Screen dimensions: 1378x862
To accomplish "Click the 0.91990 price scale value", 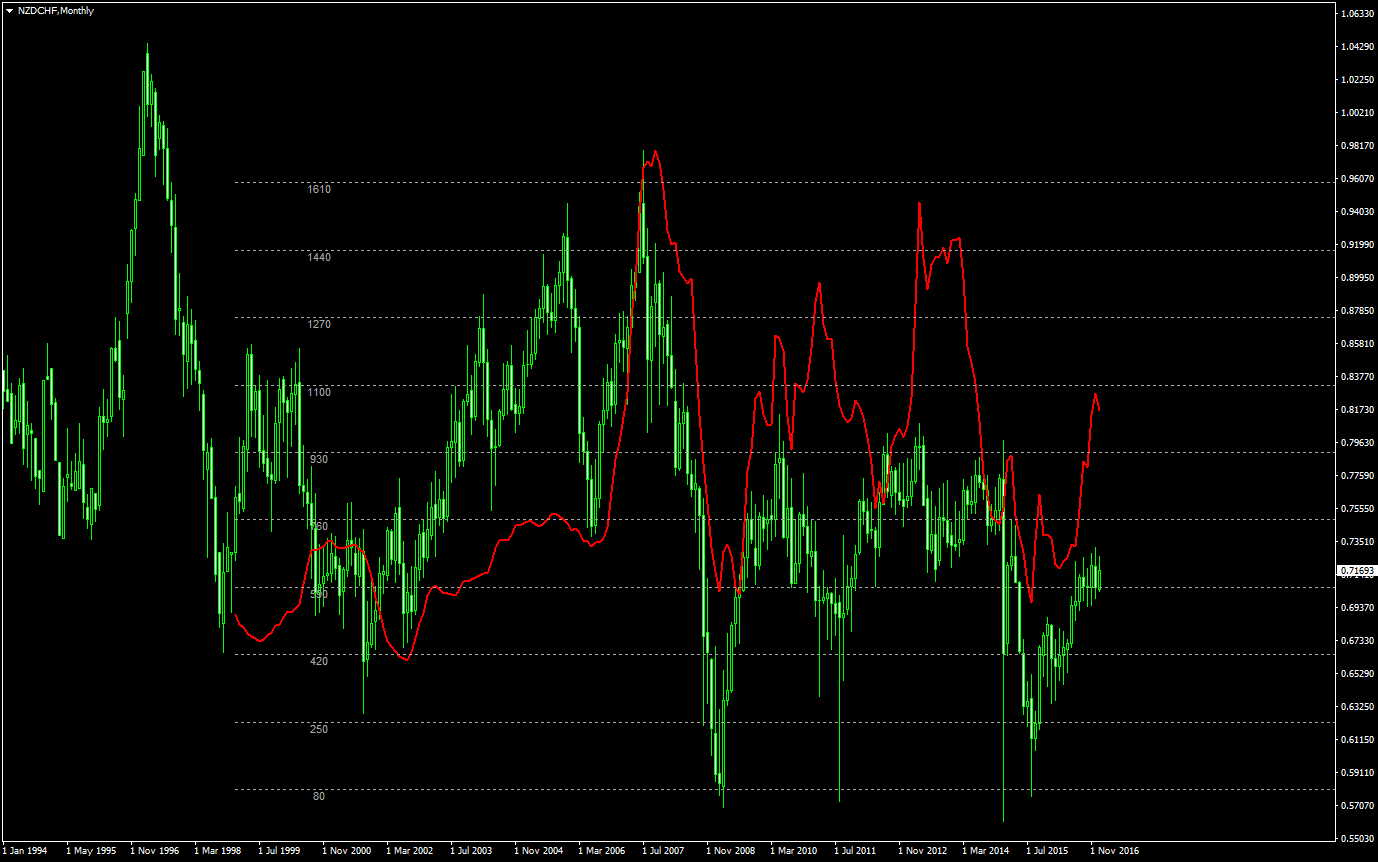I will point(1357,245).
